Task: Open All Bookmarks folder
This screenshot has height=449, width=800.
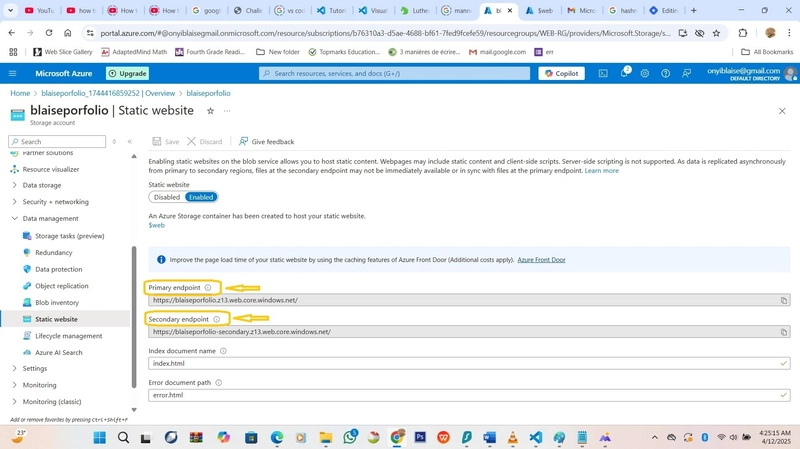Action: 767,52
